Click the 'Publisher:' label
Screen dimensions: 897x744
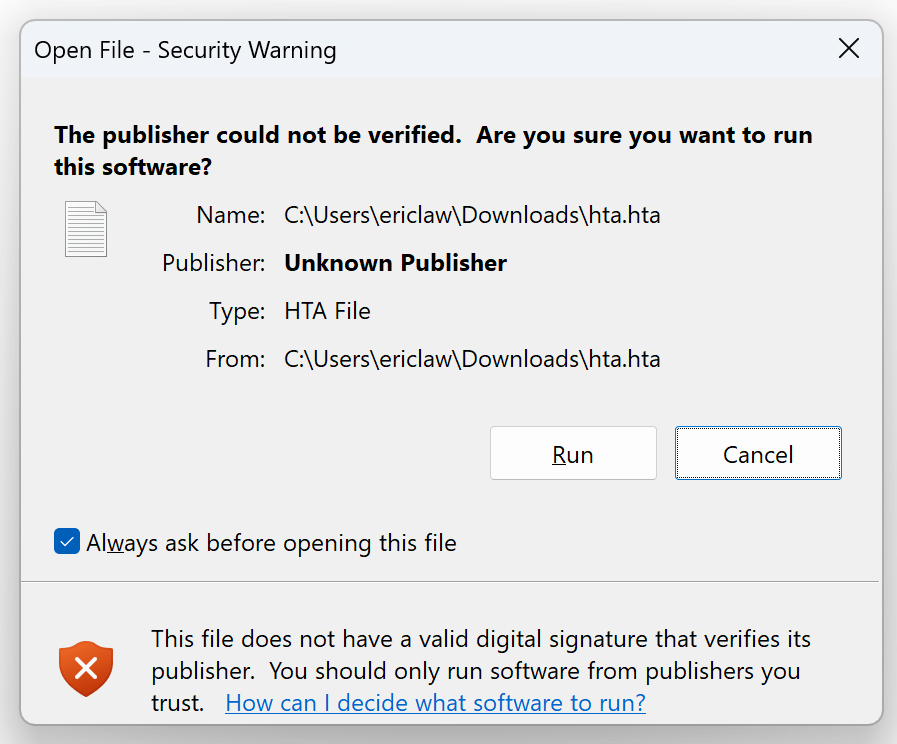click(x=213, y=263)
